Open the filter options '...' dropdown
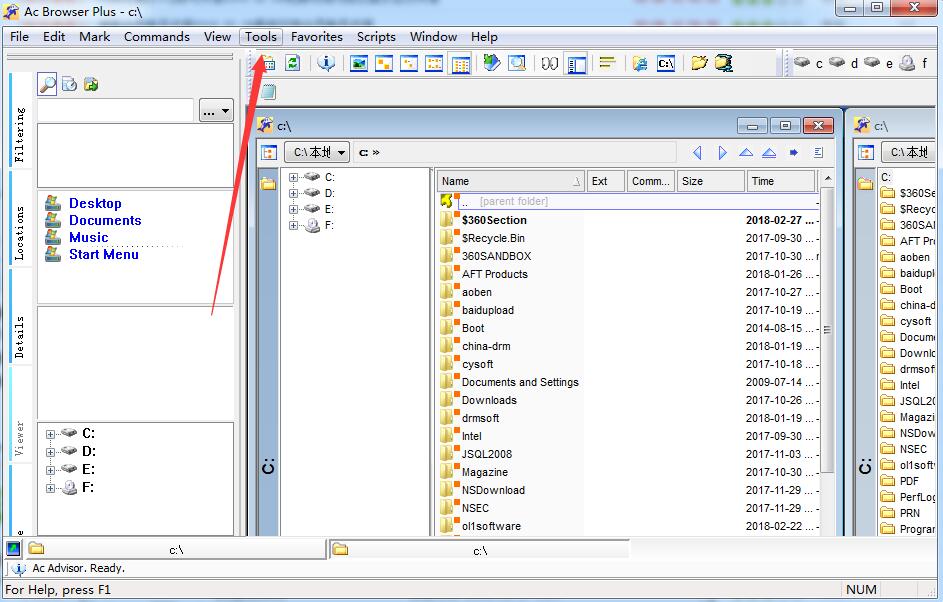 [216, 111]
